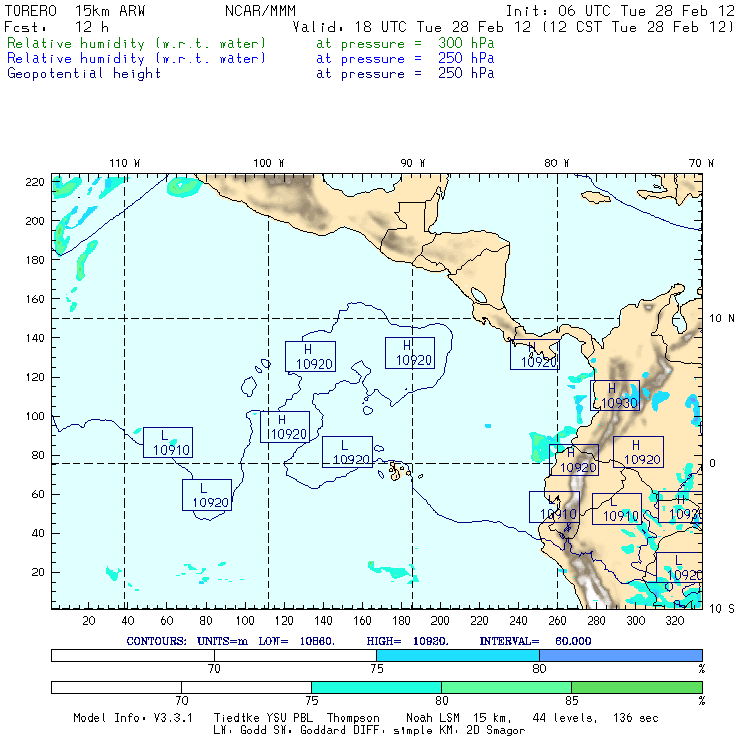This screenshot has height=740, width=740.
Task: Click the "110 W" longitude label
Action: pyautogui.click(x=125, y=163)
